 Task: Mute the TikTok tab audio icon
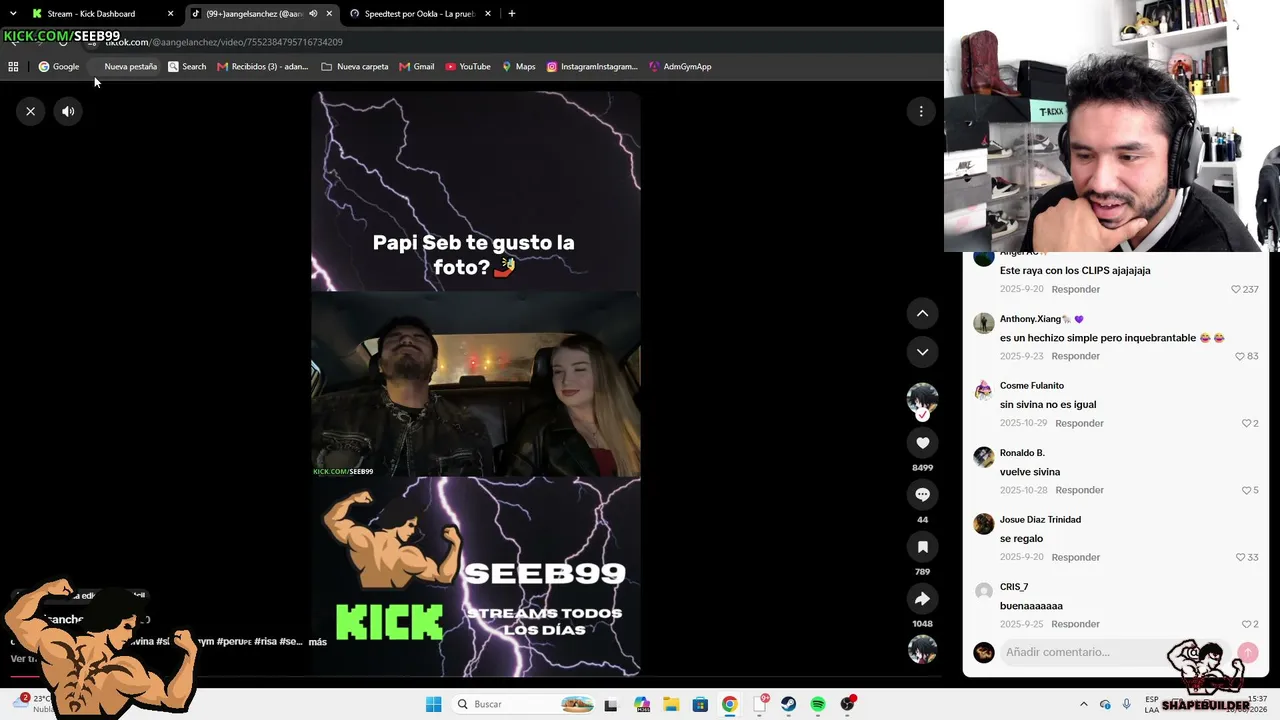[x=313, y=14]
